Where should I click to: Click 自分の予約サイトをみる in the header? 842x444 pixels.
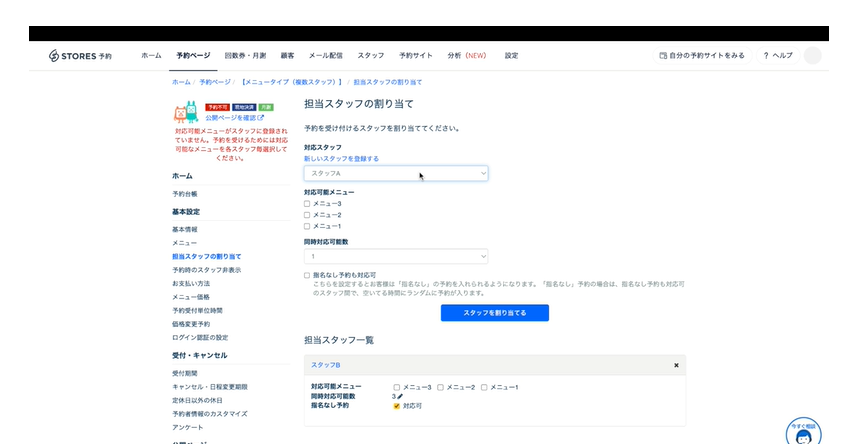[x=702, y=56]
